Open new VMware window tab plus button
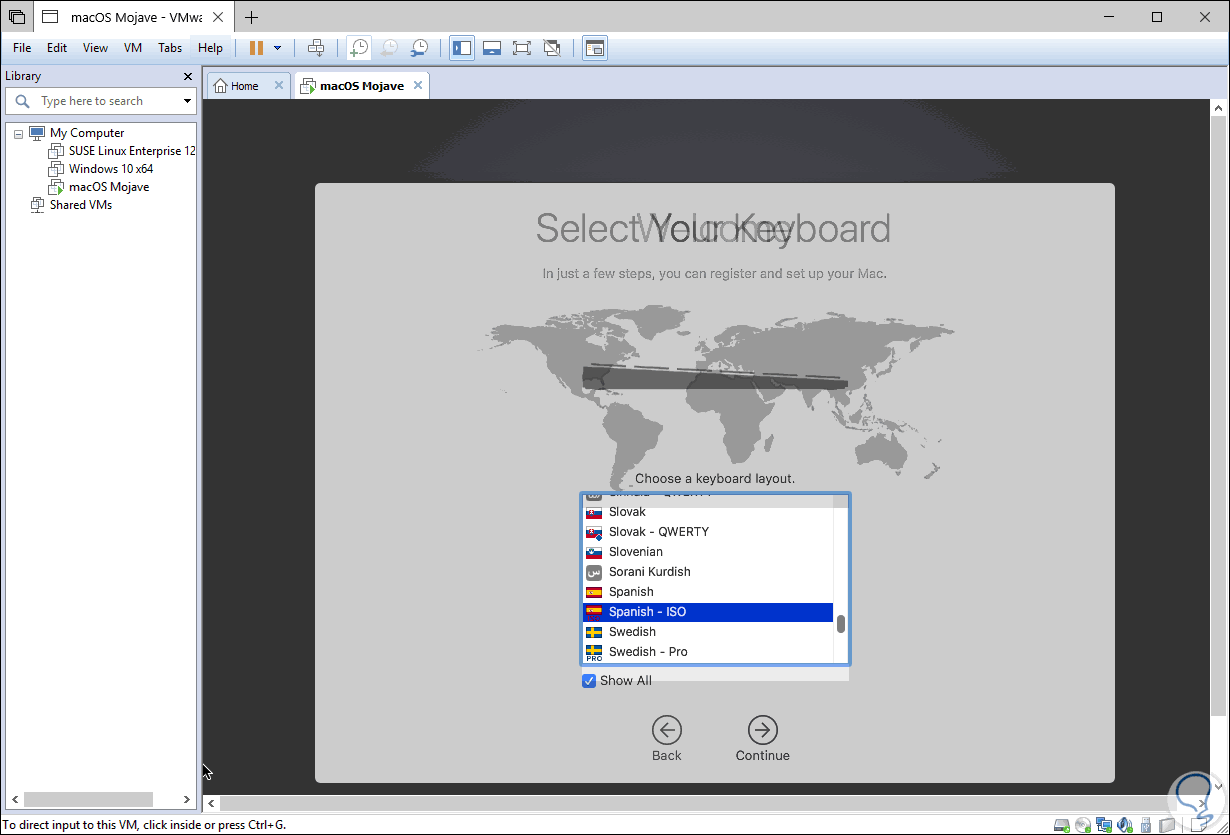Image resolution: width=1230 pixels, height=835 pixels. coord(251,17)
